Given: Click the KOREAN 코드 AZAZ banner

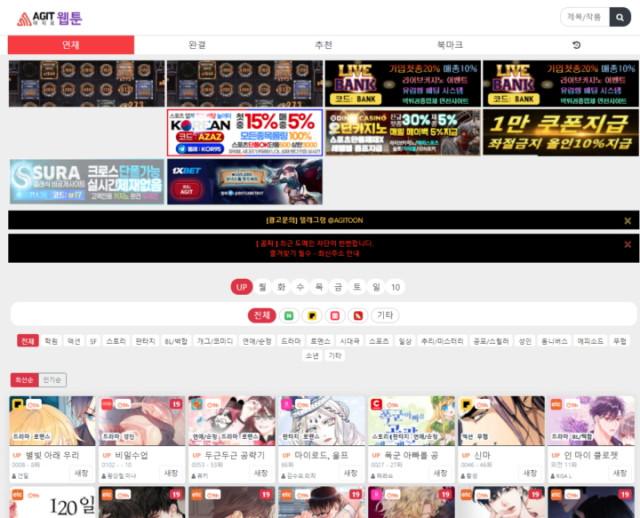Looking at the screenshot, I should (x=245, y=132).
